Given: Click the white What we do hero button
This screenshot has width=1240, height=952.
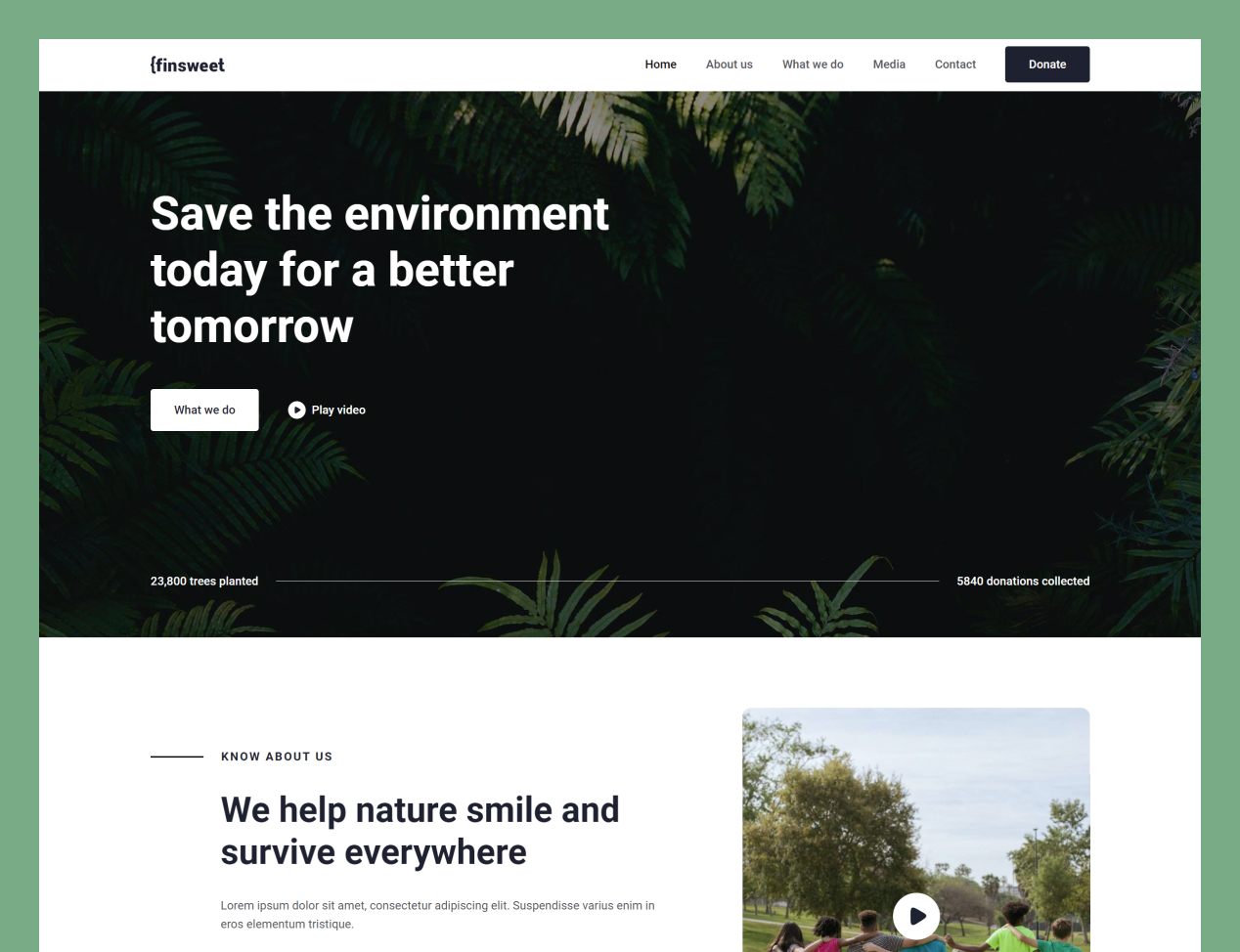Looking at the screenshot, I should tap(204, 410).
